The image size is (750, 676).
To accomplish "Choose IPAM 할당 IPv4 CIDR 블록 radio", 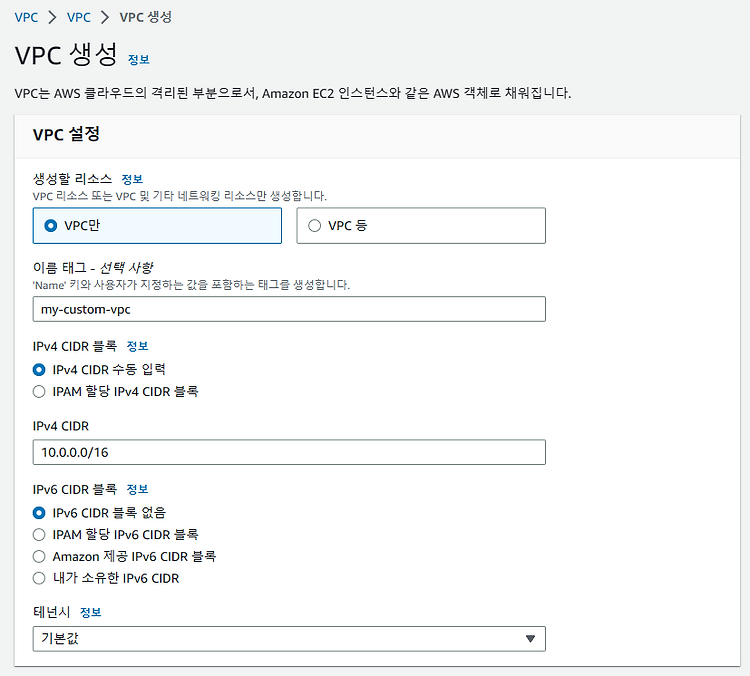I will [x=39, y=392].
